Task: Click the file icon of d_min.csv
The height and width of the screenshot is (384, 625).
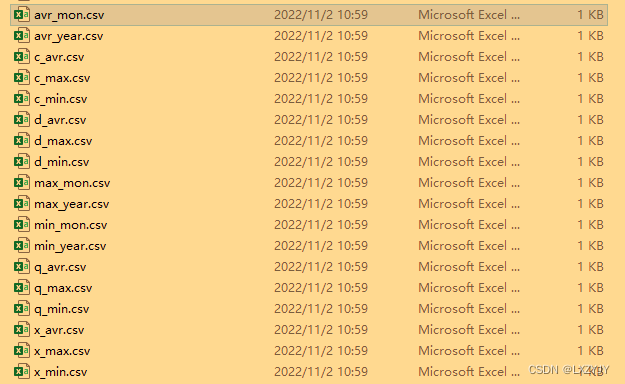Action: click(x=22, y=162)
